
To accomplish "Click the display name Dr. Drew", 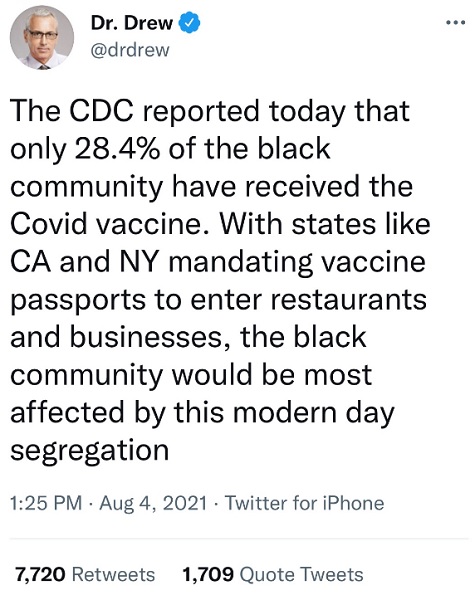I will click(132, 23).
